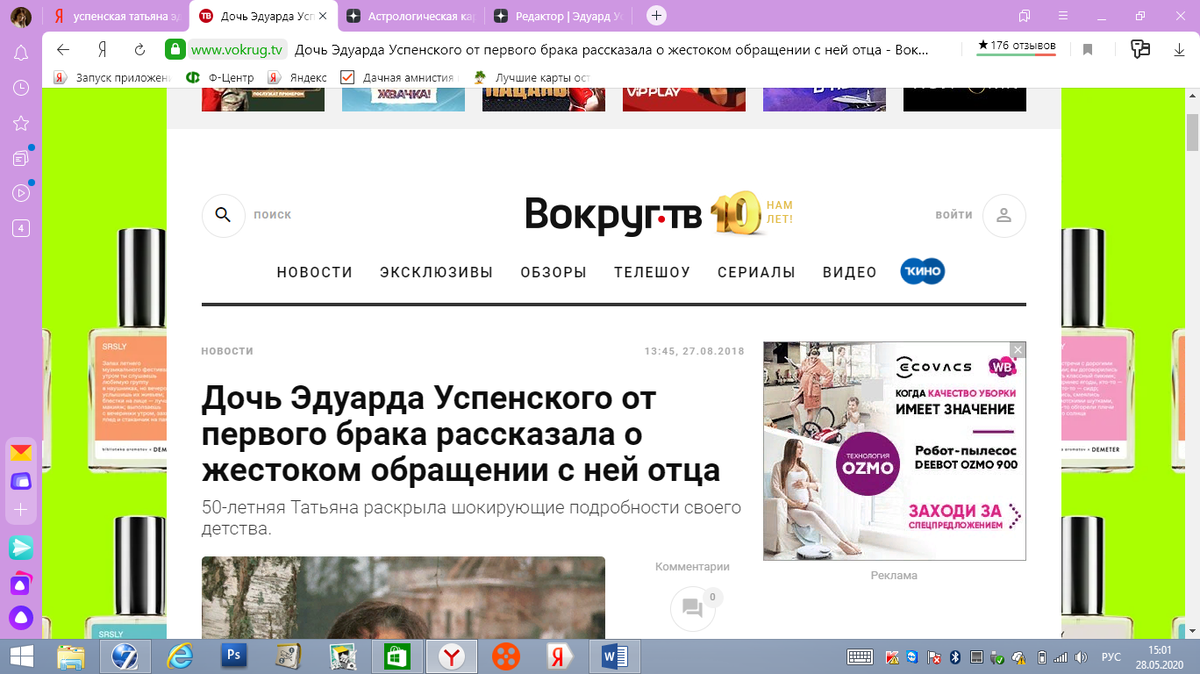Open ЭКСКЛЮЗИВЫ menu section
This screenshot has width=1200, height=674.
point(437,272)
